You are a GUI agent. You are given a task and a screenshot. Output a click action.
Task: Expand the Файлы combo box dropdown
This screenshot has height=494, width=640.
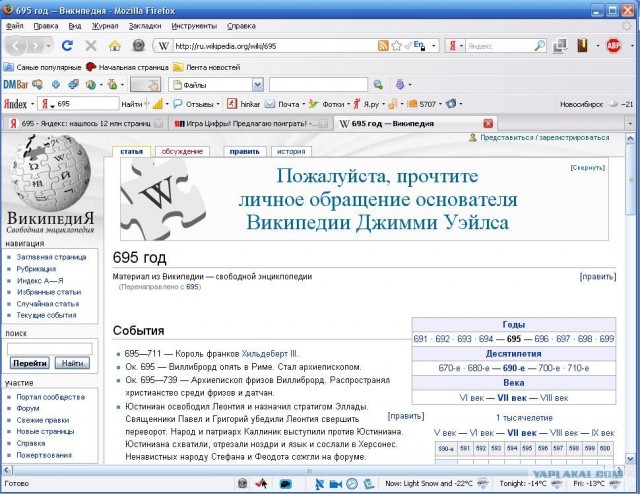(x=258, y=85)
